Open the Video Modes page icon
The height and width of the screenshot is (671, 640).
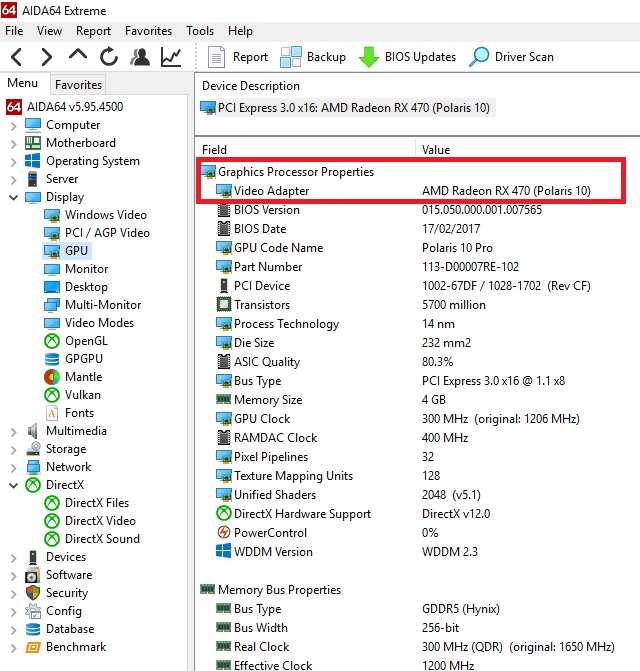coord(52,323)
